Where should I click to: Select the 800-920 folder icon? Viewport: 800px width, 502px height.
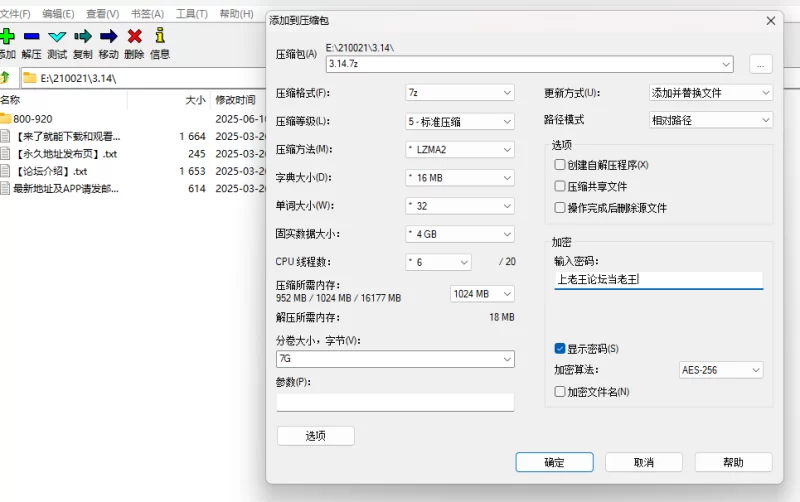[6, 118]
